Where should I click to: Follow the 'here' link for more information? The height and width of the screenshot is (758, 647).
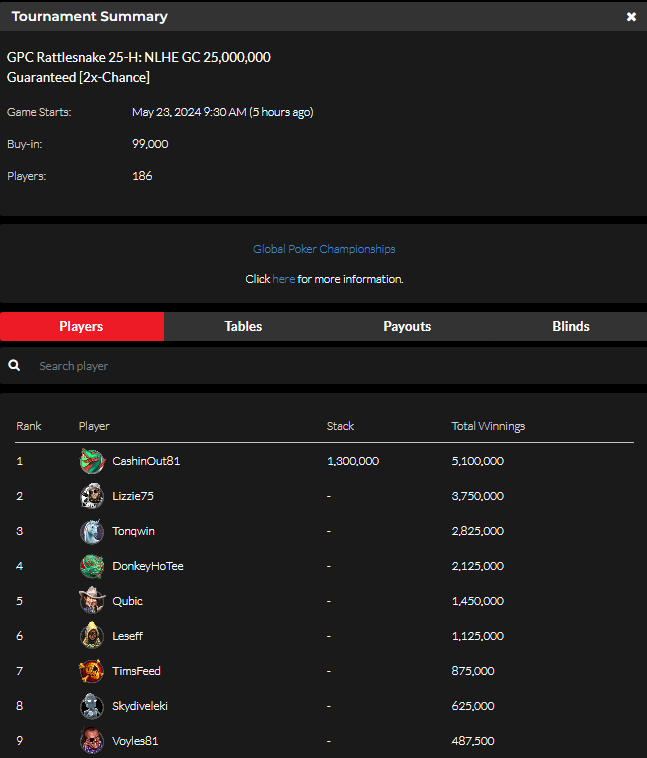click(x=283, y=279)
